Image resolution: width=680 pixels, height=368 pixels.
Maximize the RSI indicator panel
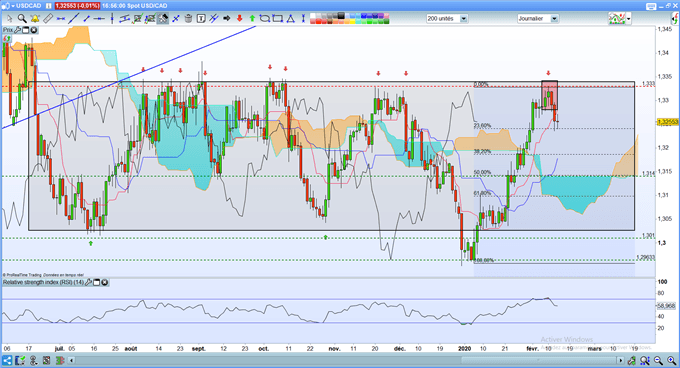(97, 282)
